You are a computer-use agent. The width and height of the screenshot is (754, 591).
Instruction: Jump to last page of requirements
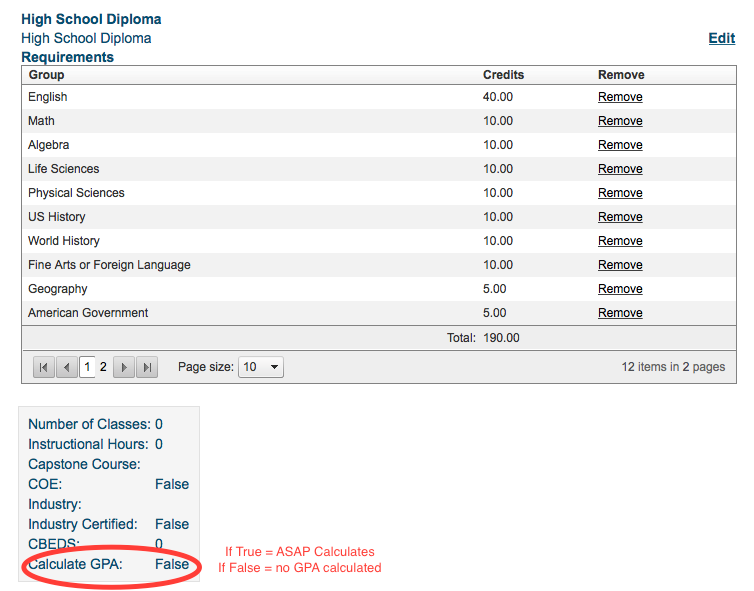pos(147,367)
